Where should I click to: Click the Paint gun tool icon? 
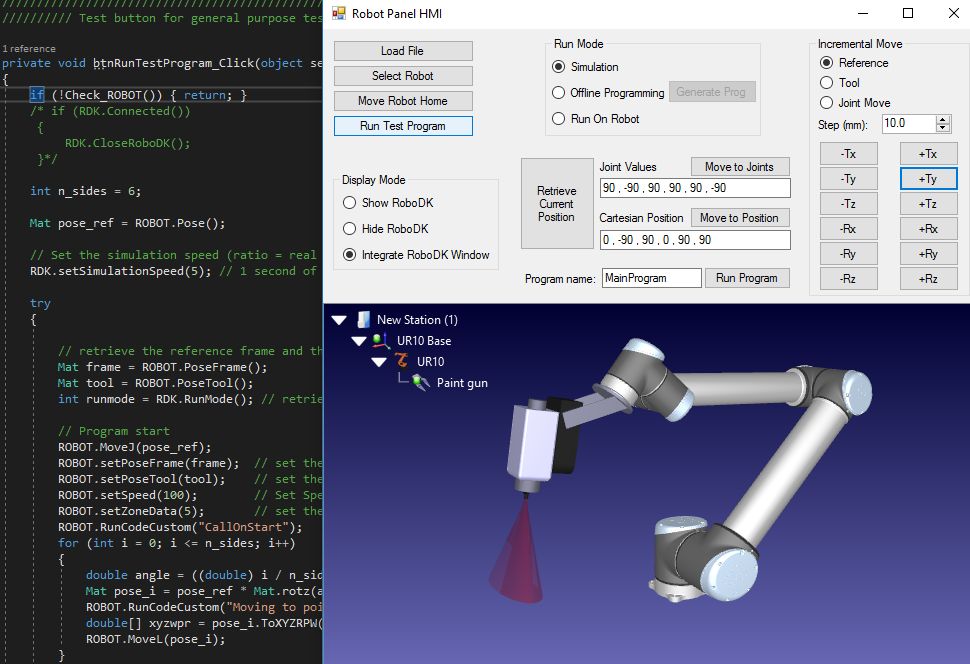pyautogui.click(x=421, y=382)
